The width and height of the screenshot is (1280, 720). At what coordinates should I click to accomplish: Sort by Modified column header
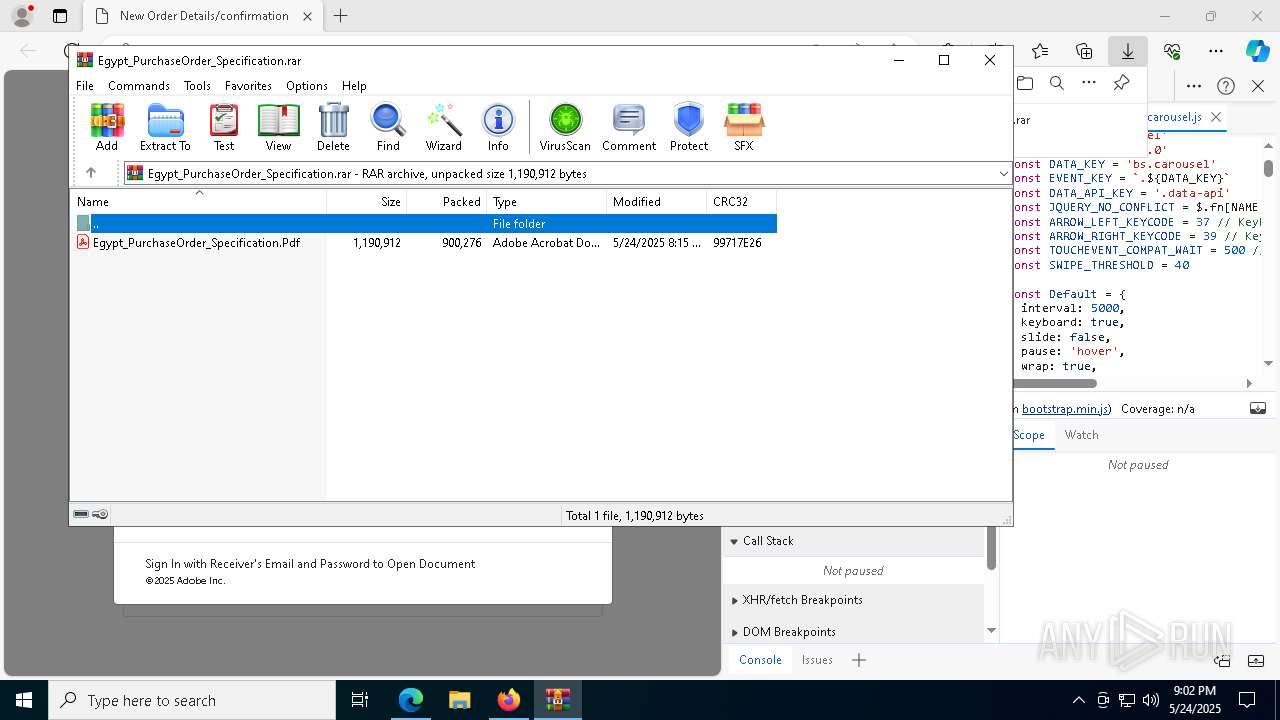657,201
